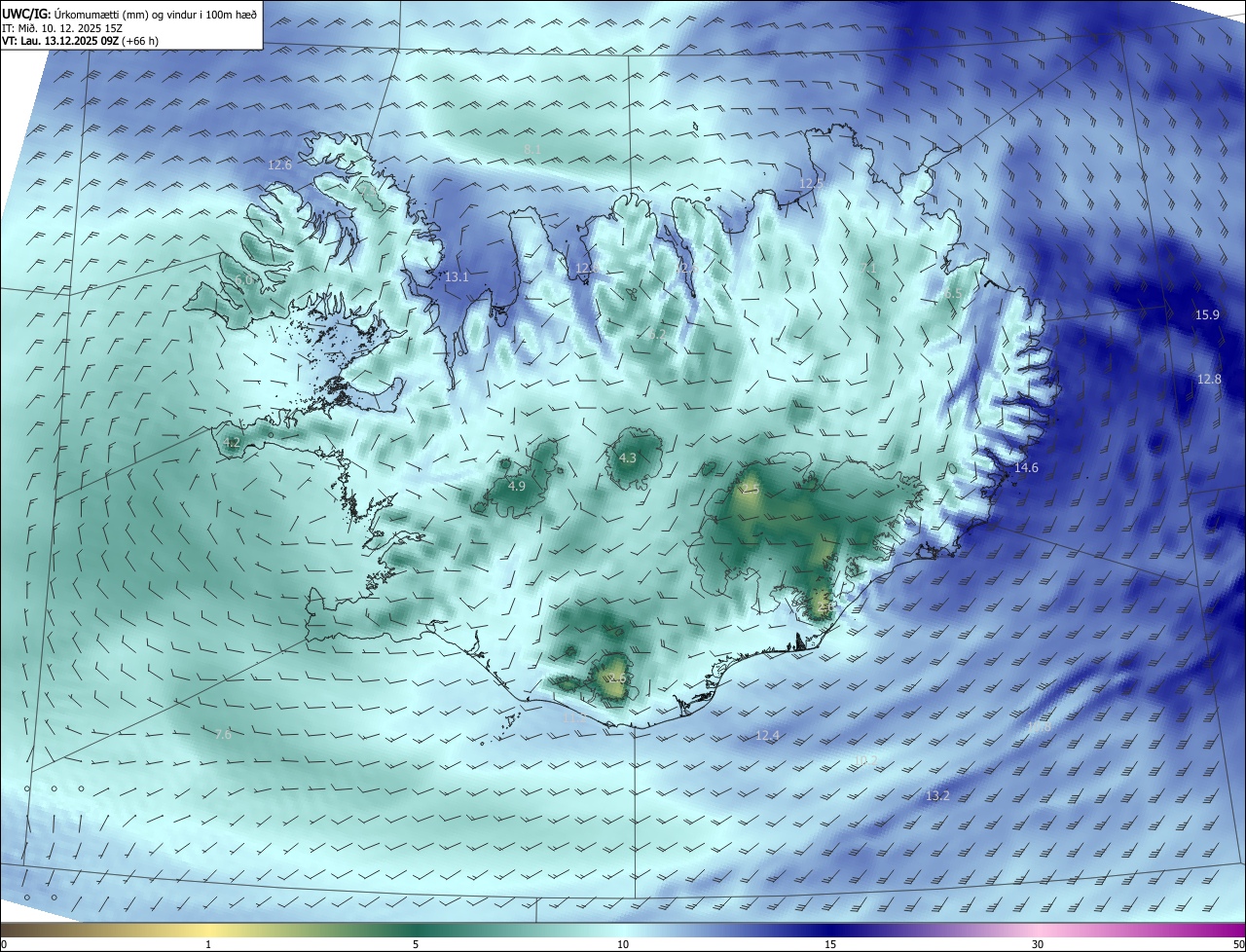
Task: Click the 4.3 value on the central glacier
Action: tap(628, 458)
